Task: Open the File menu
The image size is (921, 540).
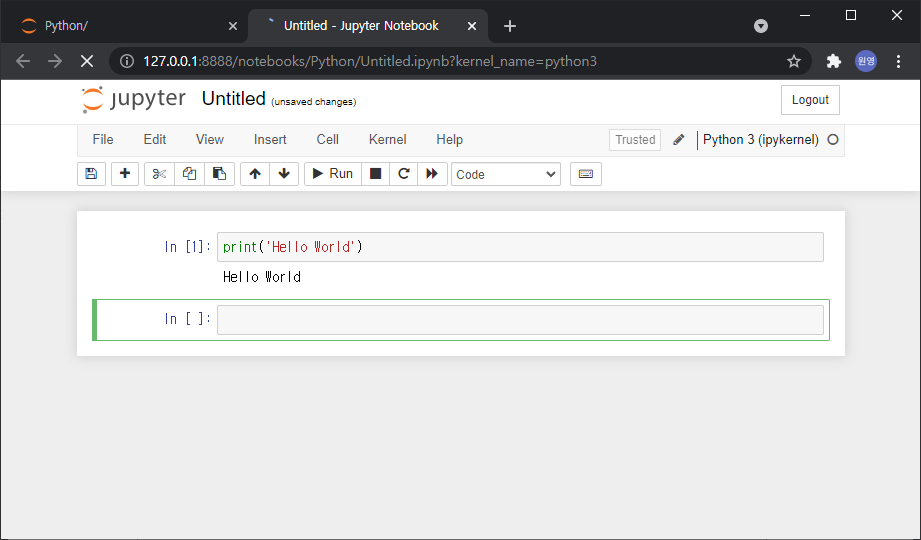Action: pos(103,140)
